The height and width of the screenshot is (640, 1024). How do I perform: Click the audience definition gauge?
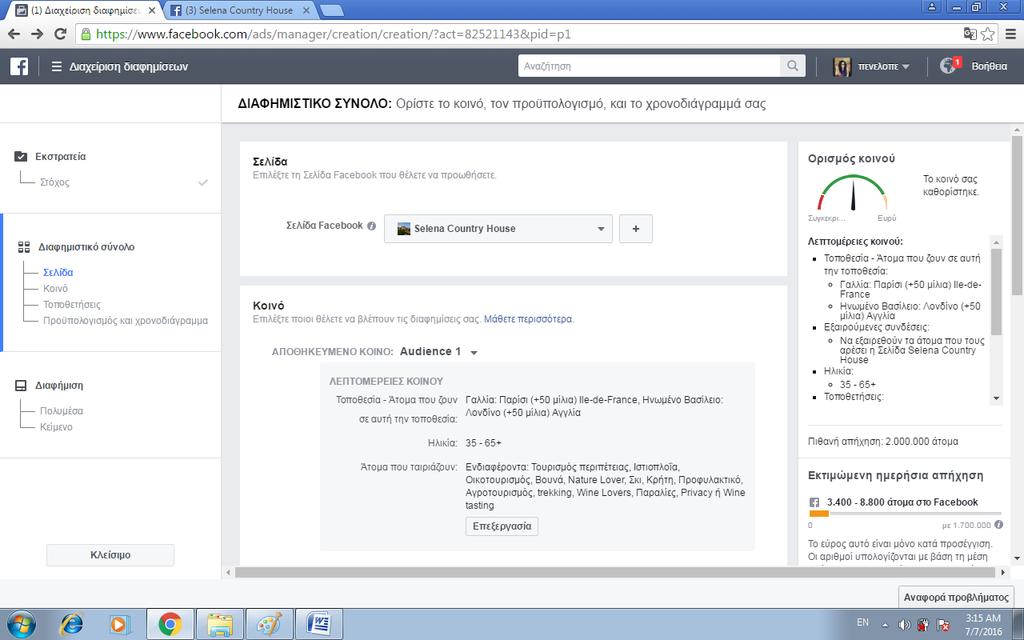[x=852, y=193]
